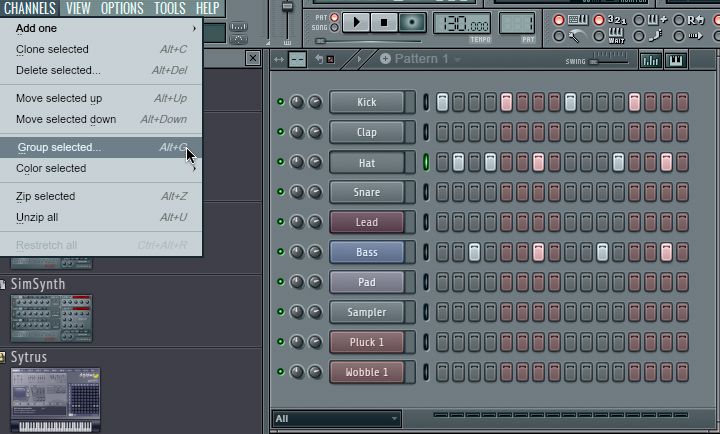This screenshot has height=434, width=720.
Task: Open the Kick channel button
Action: (x=367, y=102)
